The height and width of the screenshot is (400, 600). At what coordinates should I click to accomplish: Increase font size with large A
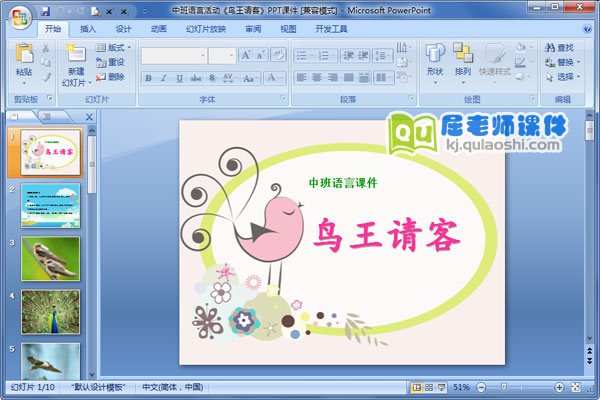coord(246,56)
